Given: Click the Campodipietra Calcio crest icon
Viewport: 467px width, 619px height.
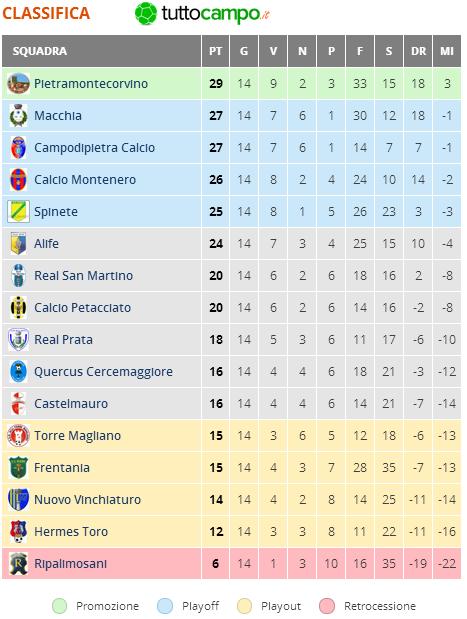Looking at the screenshot, I should click(18, 147).
